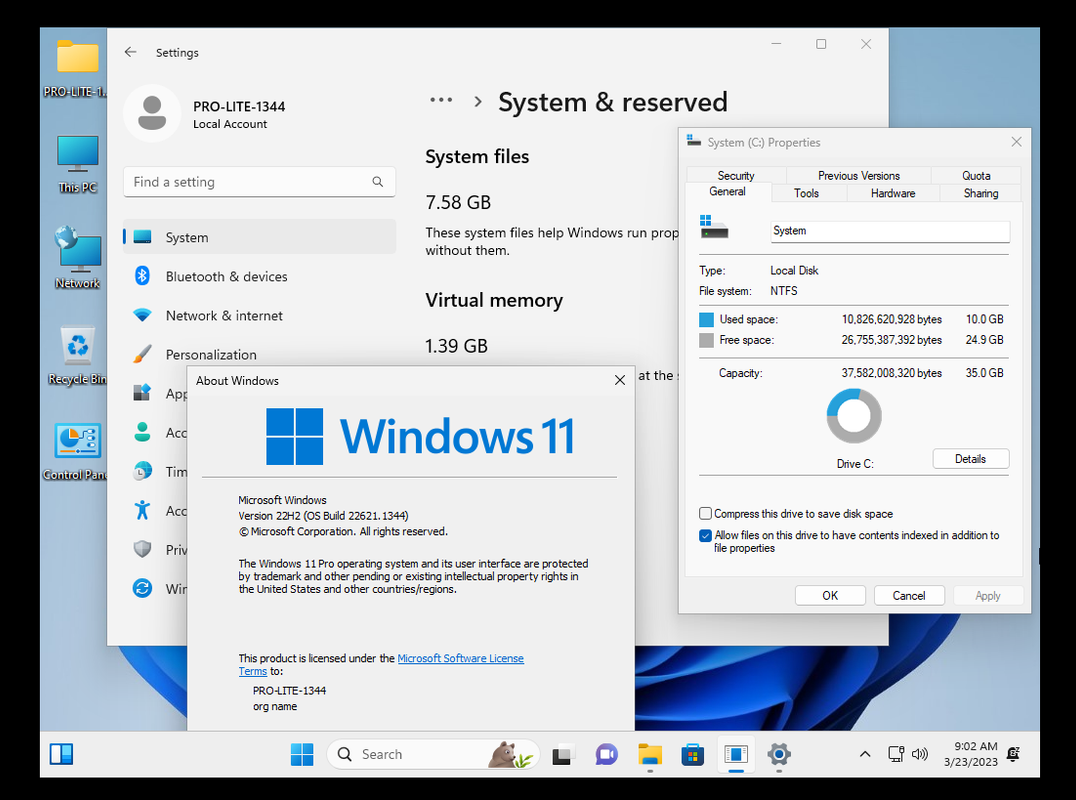Switch to the Hardware tab
This screenshot has height=800, width=1076.
pyautogui.click(x=893, y=193)
